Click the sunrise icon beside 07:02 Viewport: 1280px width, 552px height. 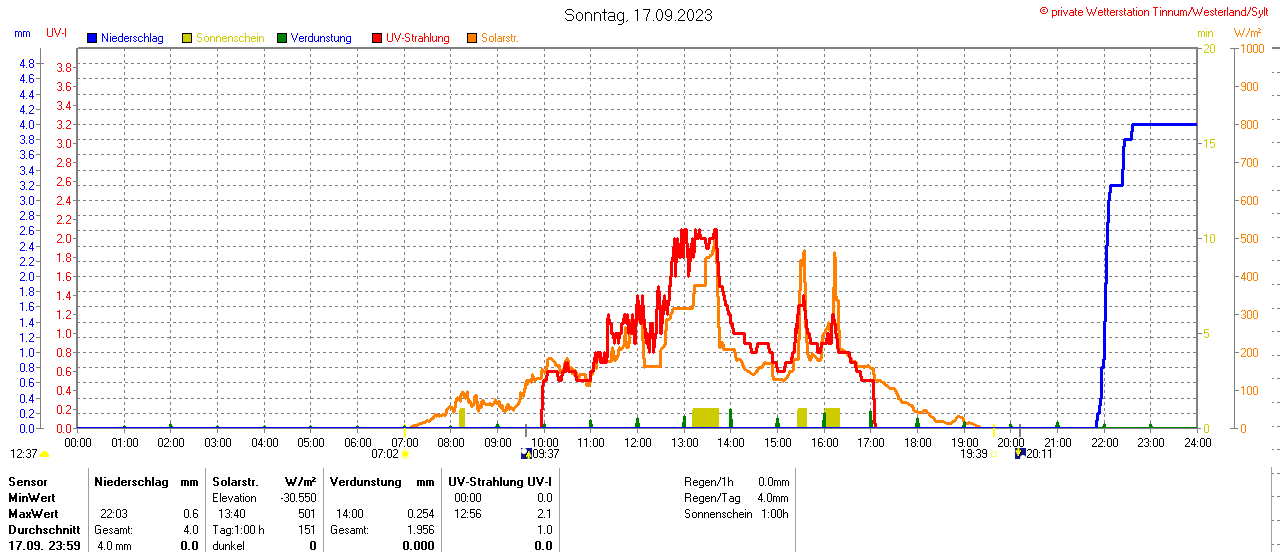coord(405,454)
